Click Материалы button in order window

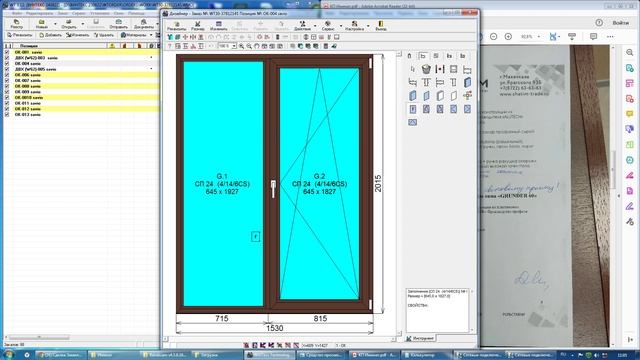[133, 35]
